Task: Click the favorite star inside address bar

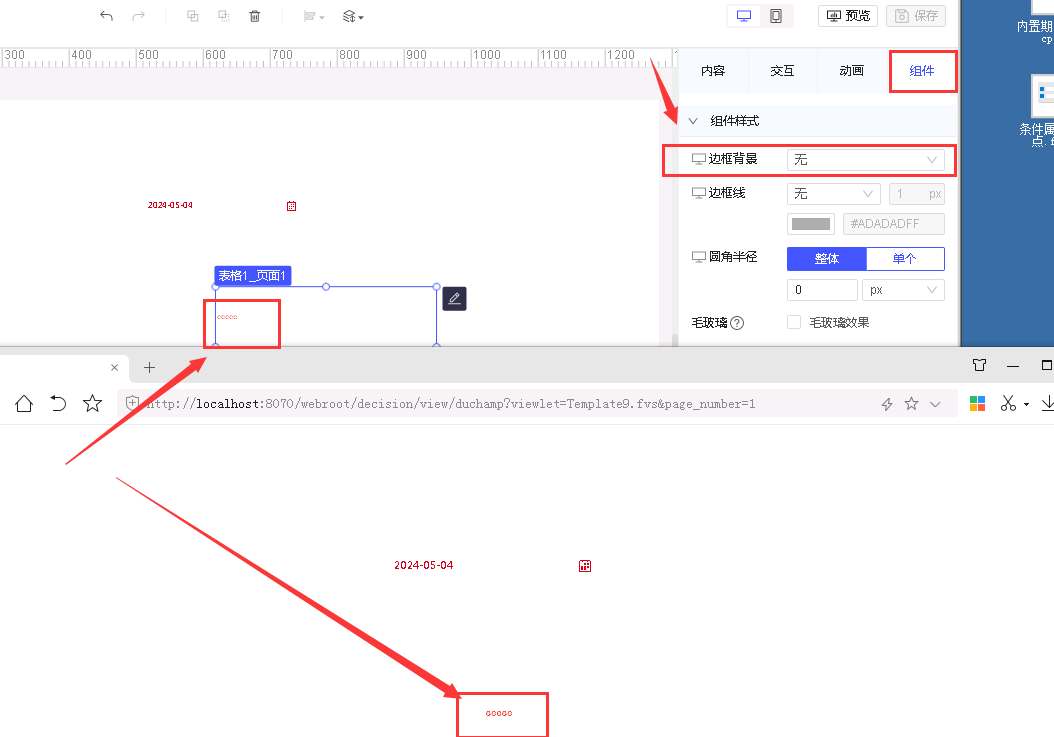Action: (911, 403)
